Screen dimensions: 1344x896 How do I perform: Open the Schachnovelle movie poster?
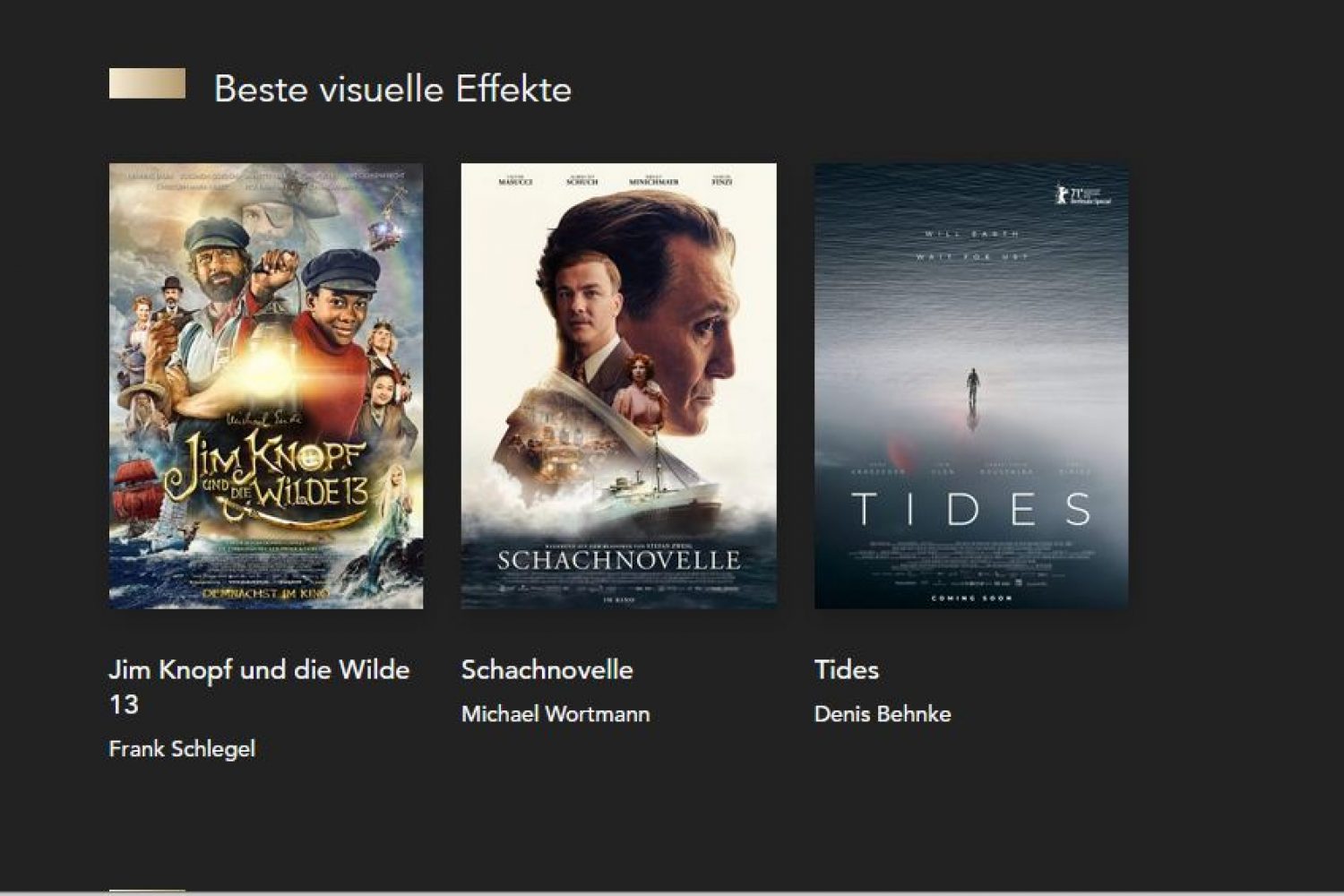coord(618,385)
